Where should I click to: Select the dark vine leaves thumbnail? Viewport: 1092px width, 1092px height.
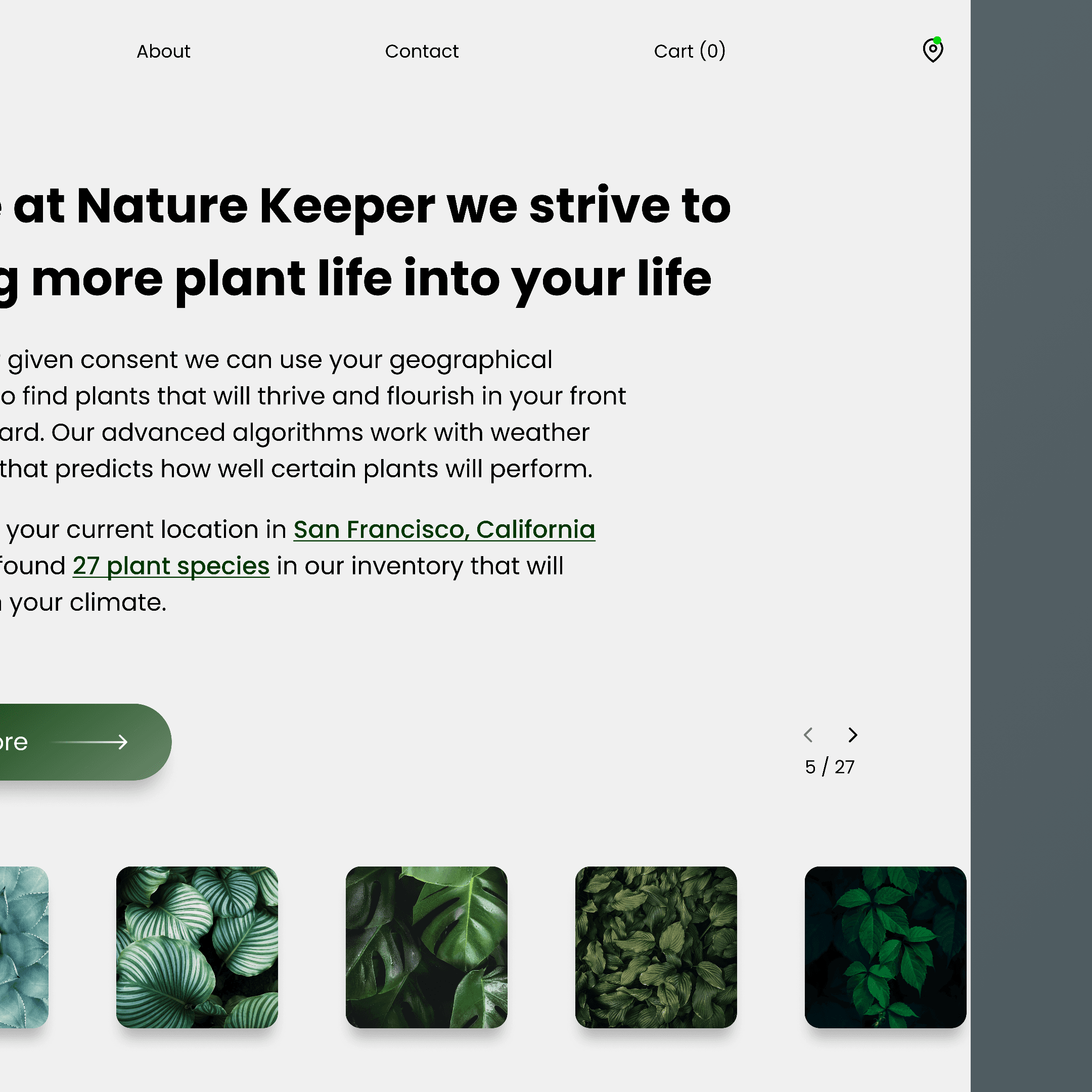(x=885, y=947)
